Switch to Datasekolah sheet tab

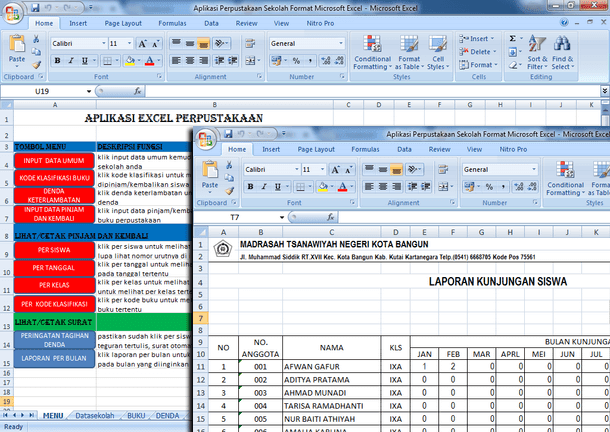(95, 416)
